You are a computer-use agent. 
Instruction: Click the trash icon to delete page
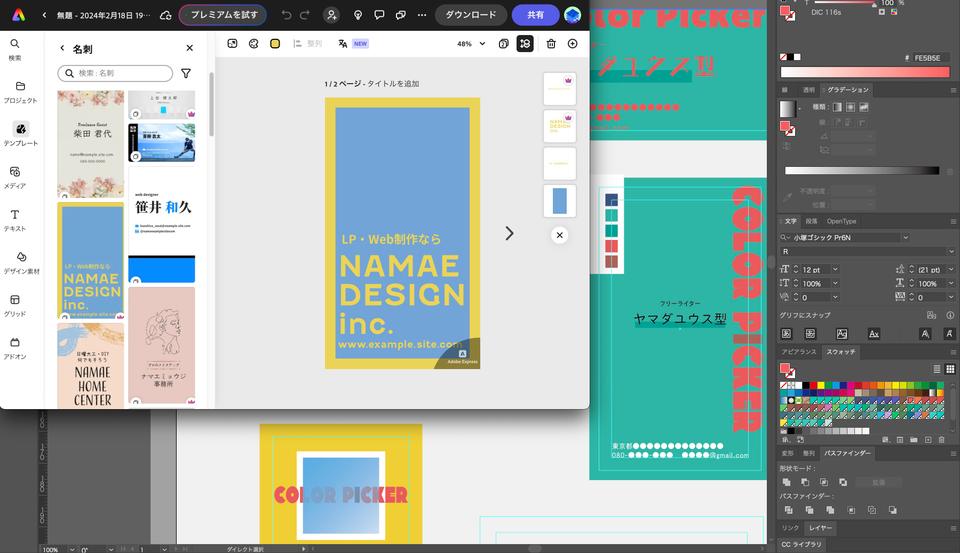pyautogui.click(x=551, y=44)
